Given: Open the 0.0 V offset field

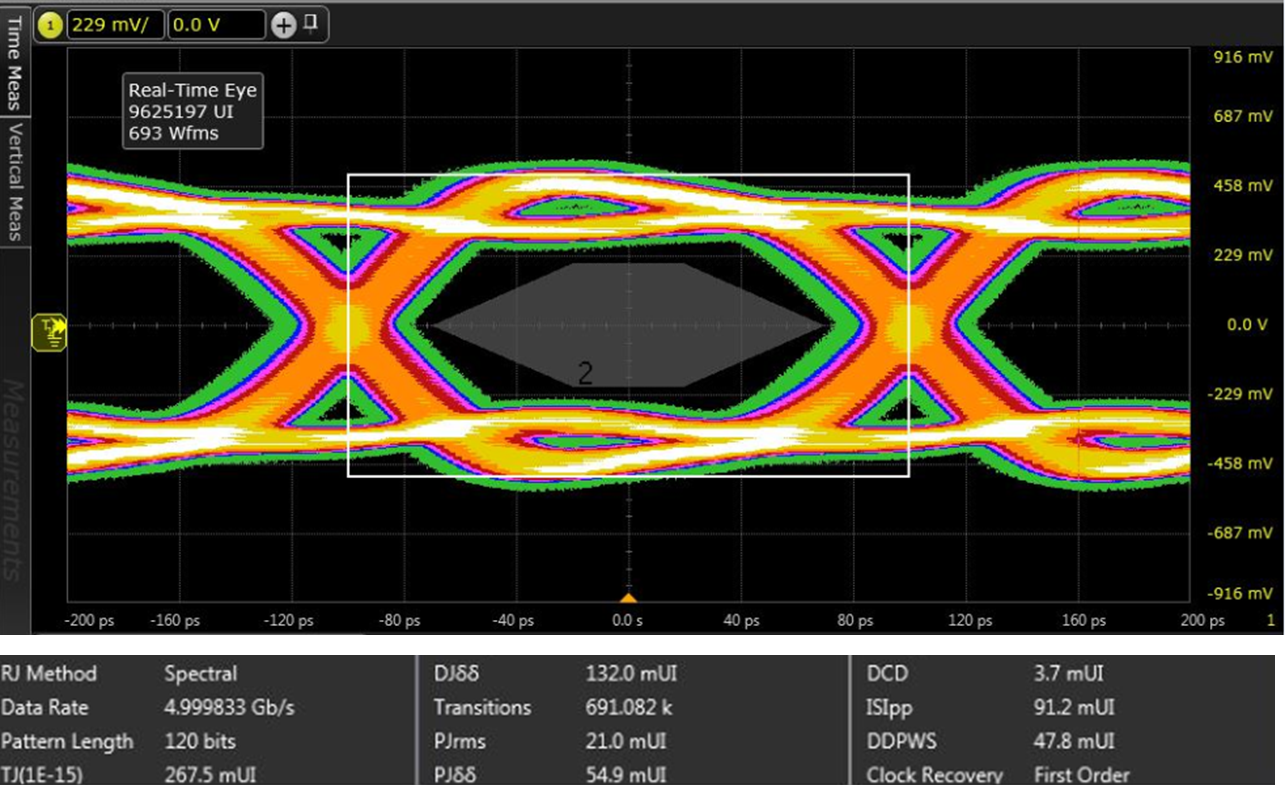Looking at the screenshot, I should point(217,25).
